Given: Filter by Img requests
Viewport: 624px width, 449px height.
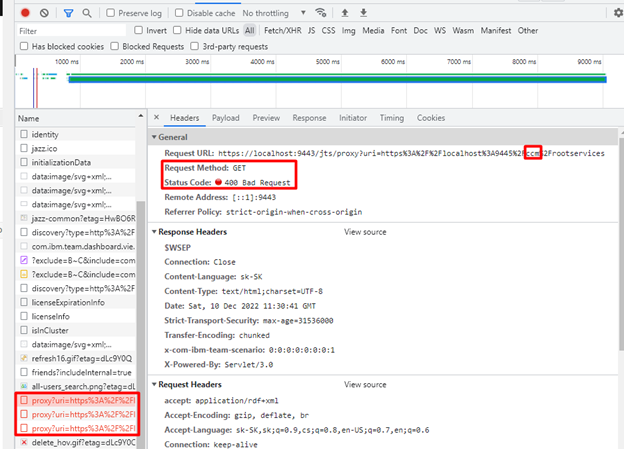Looking at the screenshot, I should point(349,30).
